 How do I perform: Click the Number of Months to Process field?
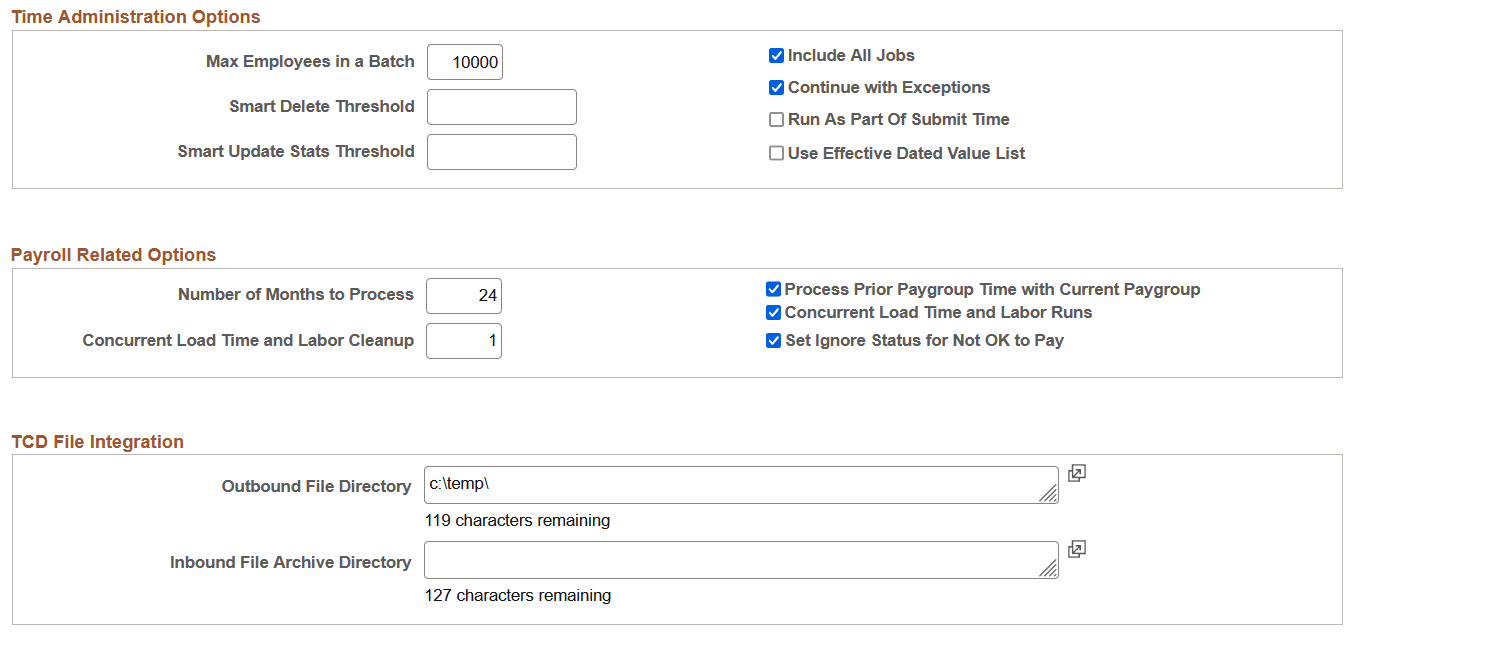[464, 296]
